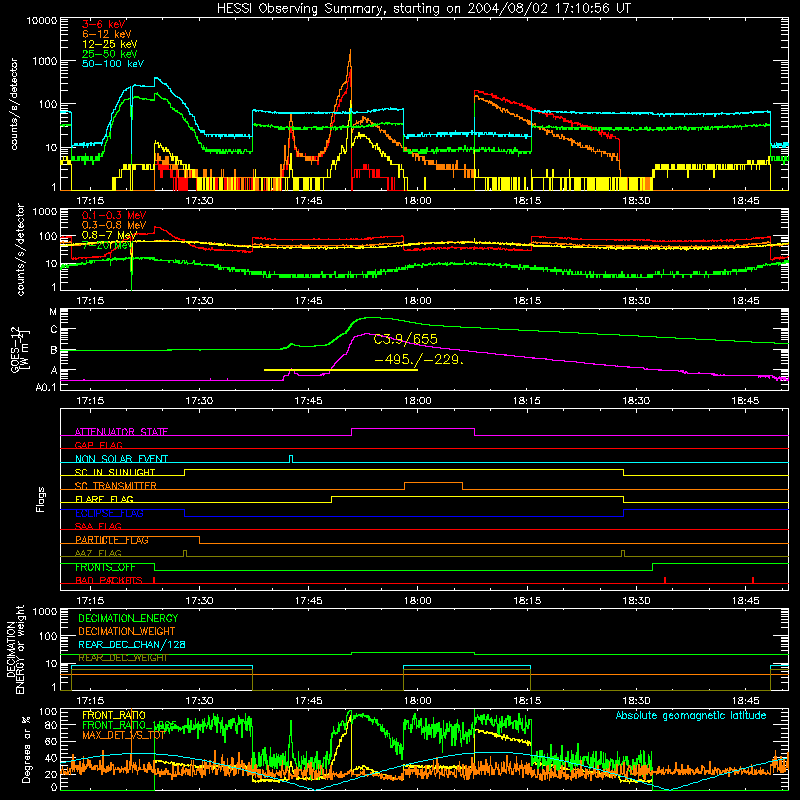The image size is (800, 800).
Task: Click the NON_SOLAR_EVENT flag label
Action: point(121,459)
